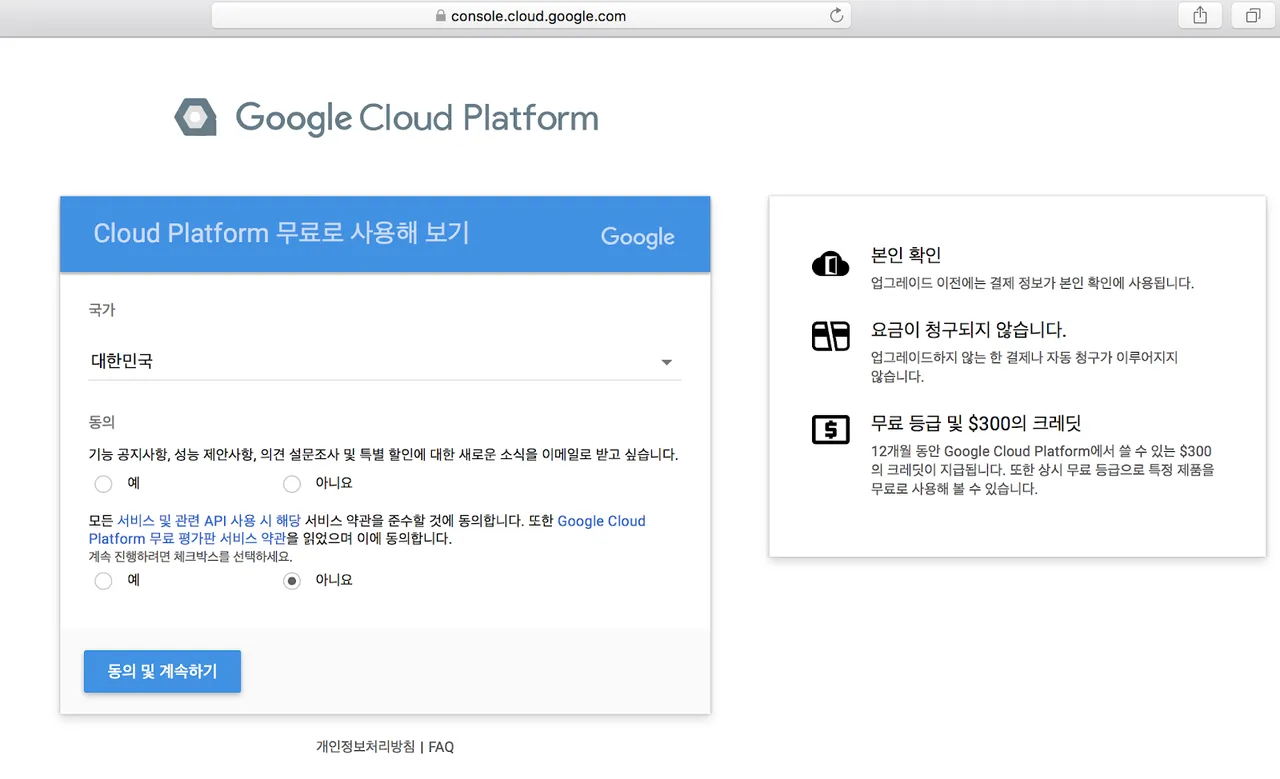Show all tabs with the tab overview icon

pyautogui.click(x=1252, y=15)
